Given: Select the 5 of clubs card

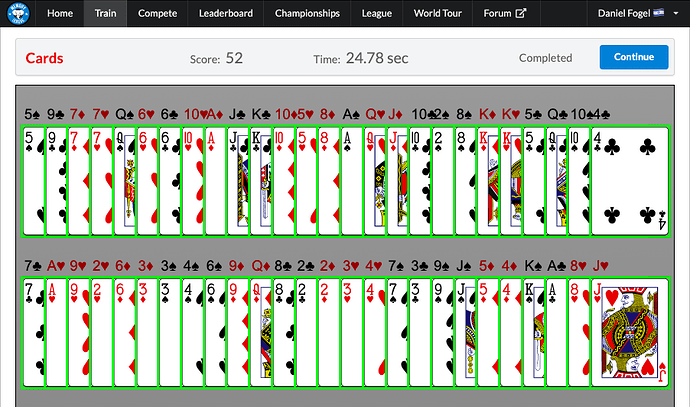Looking at the screenshot, I should point(534,181).
